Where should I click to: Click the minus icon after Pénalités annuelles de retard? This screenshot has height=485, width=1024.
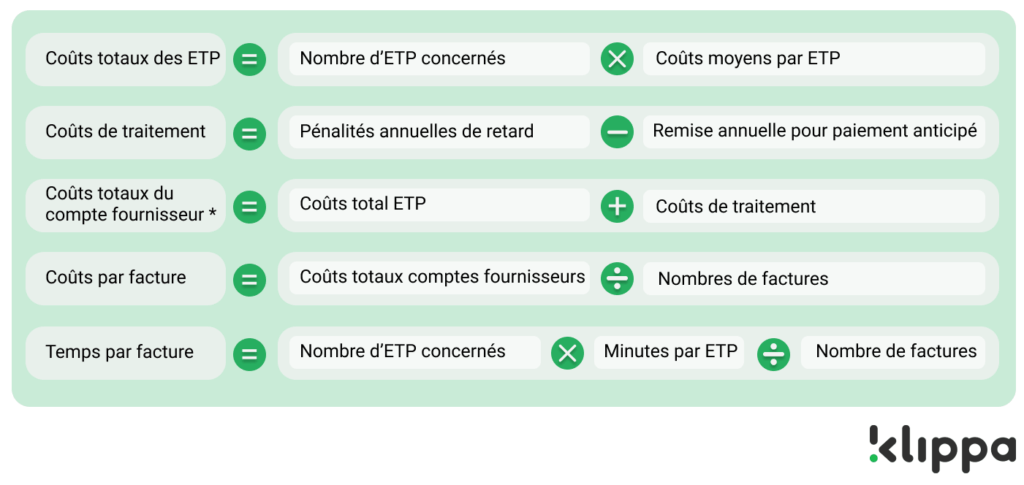(x=617, y=132)
